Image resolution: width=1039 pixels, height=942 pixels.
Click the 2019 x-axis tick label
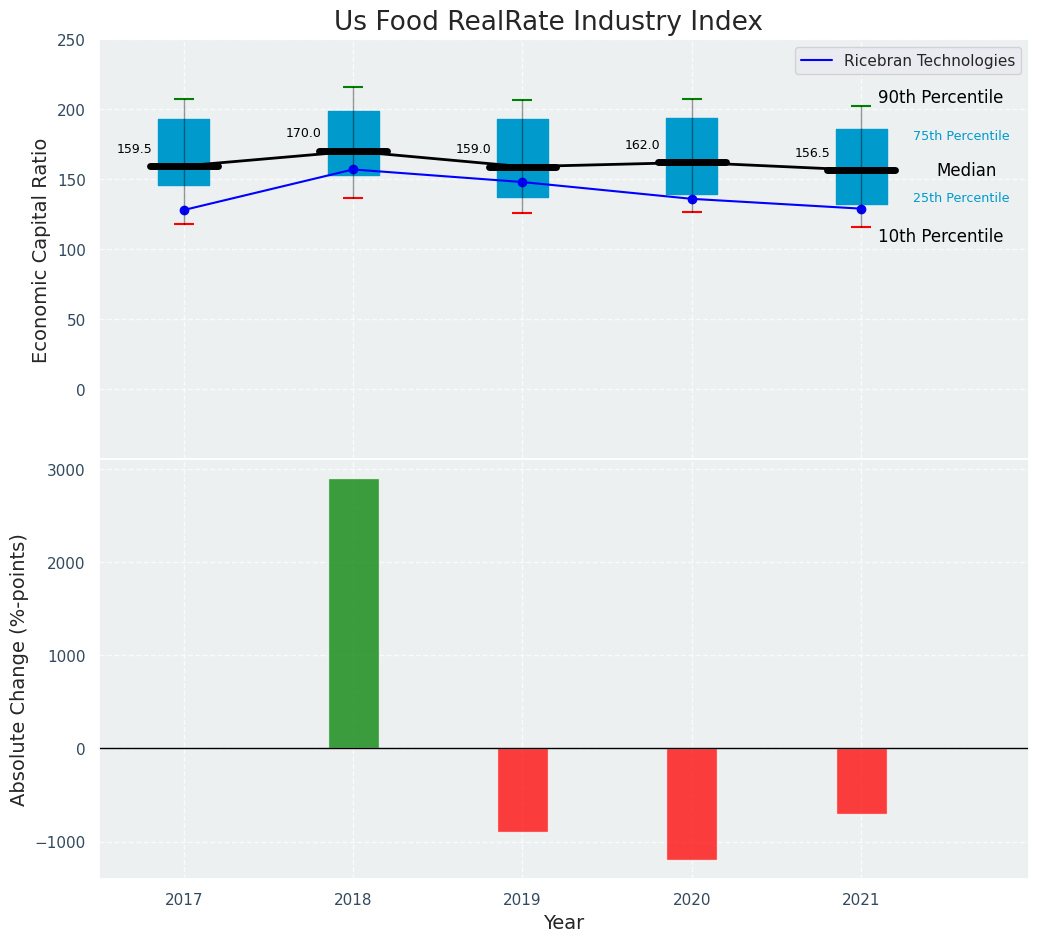click(x=522, y=900)
